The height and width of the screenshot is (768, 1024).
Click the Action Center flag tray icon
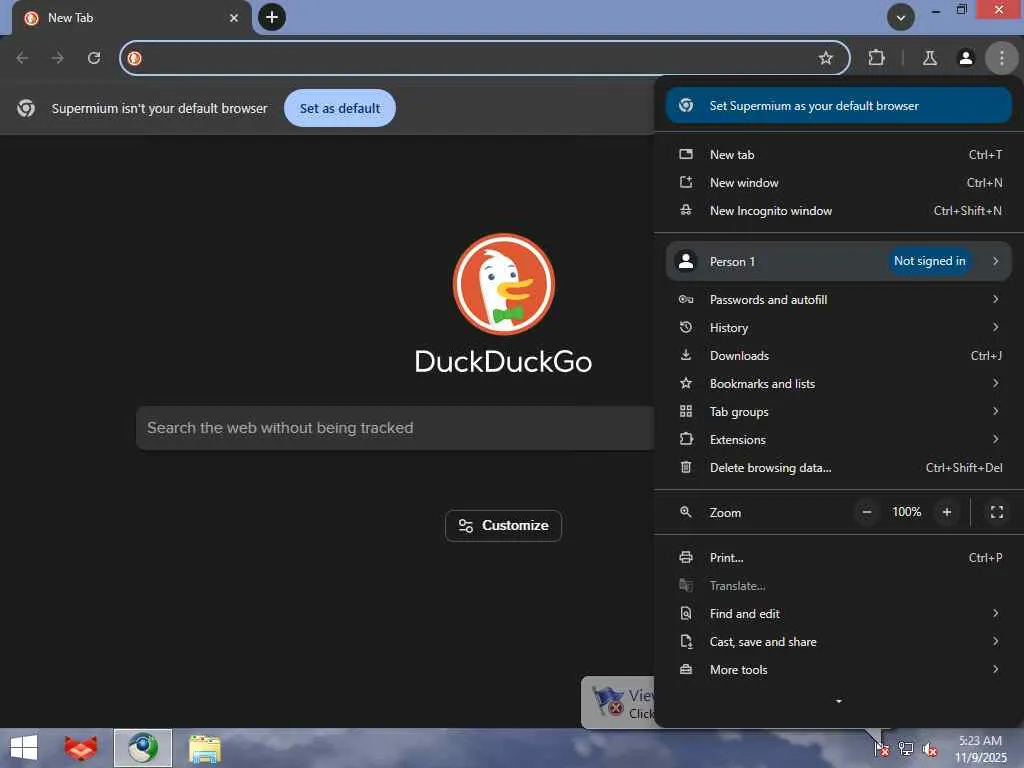pyautogui.click(x=881, y=749)
